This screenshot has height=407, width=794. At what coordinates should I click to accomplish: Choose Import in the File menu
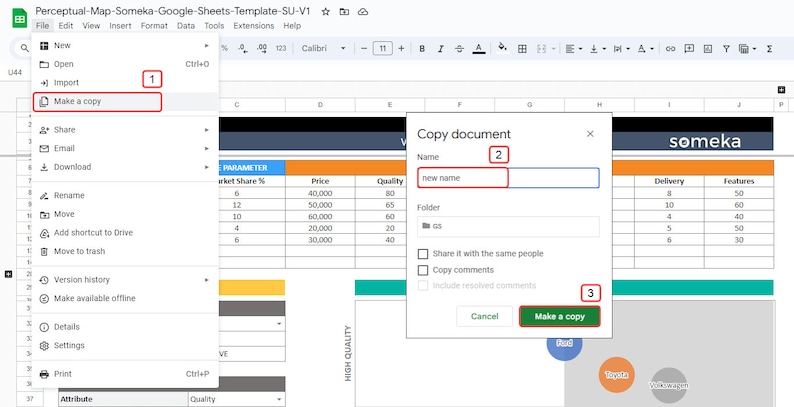[x=125, y=83]
